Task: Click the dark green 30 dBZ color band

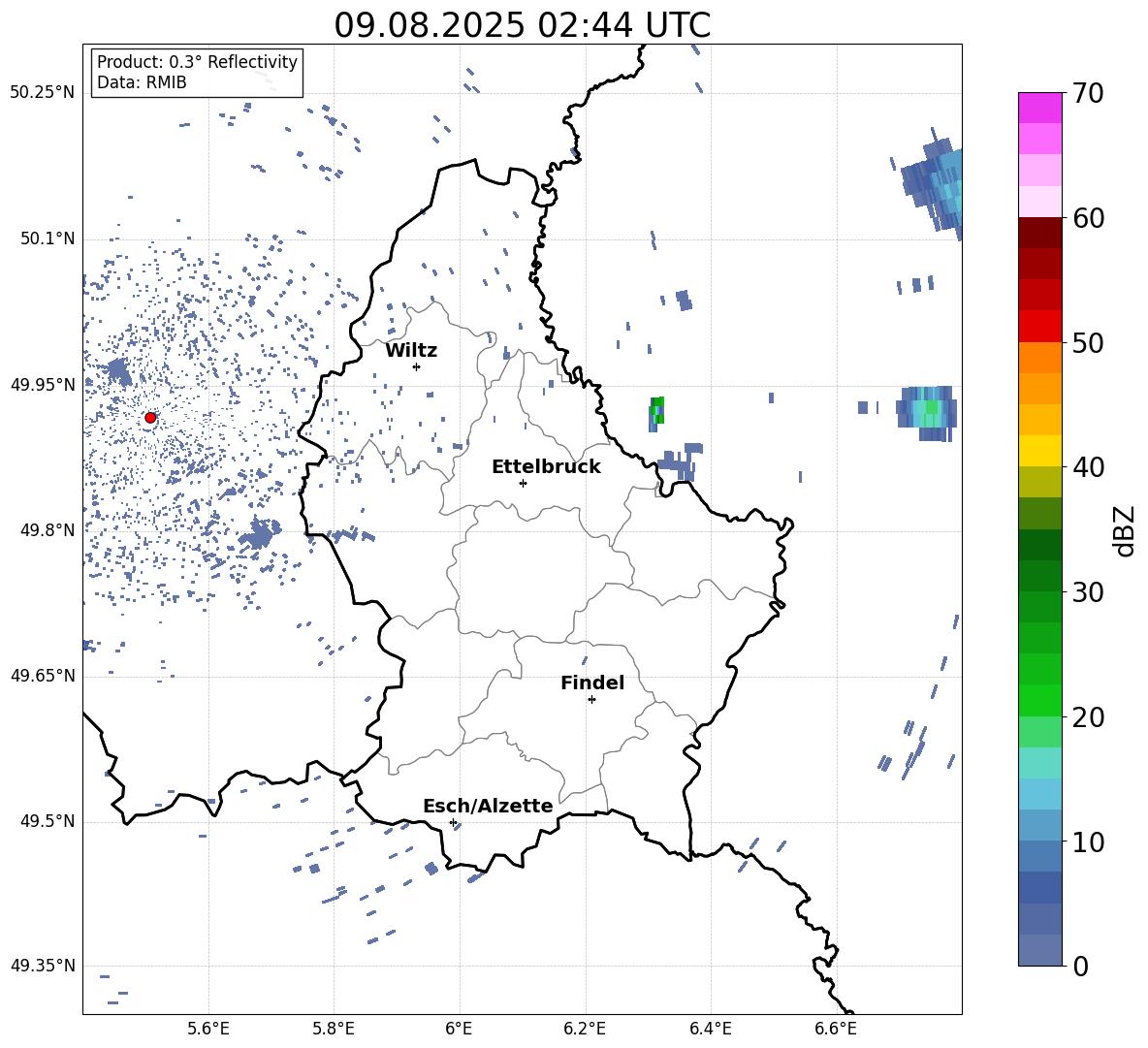Action: point(1039,576)
